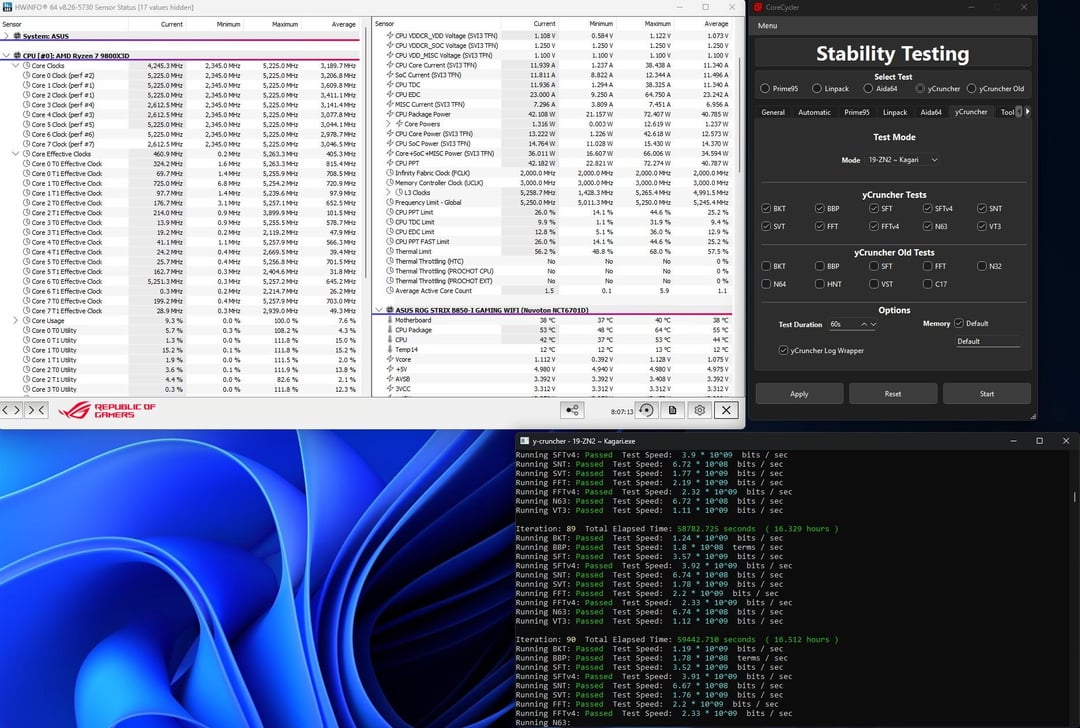
Task: Switch to the Prime95 settings tab
Action: 857,112
